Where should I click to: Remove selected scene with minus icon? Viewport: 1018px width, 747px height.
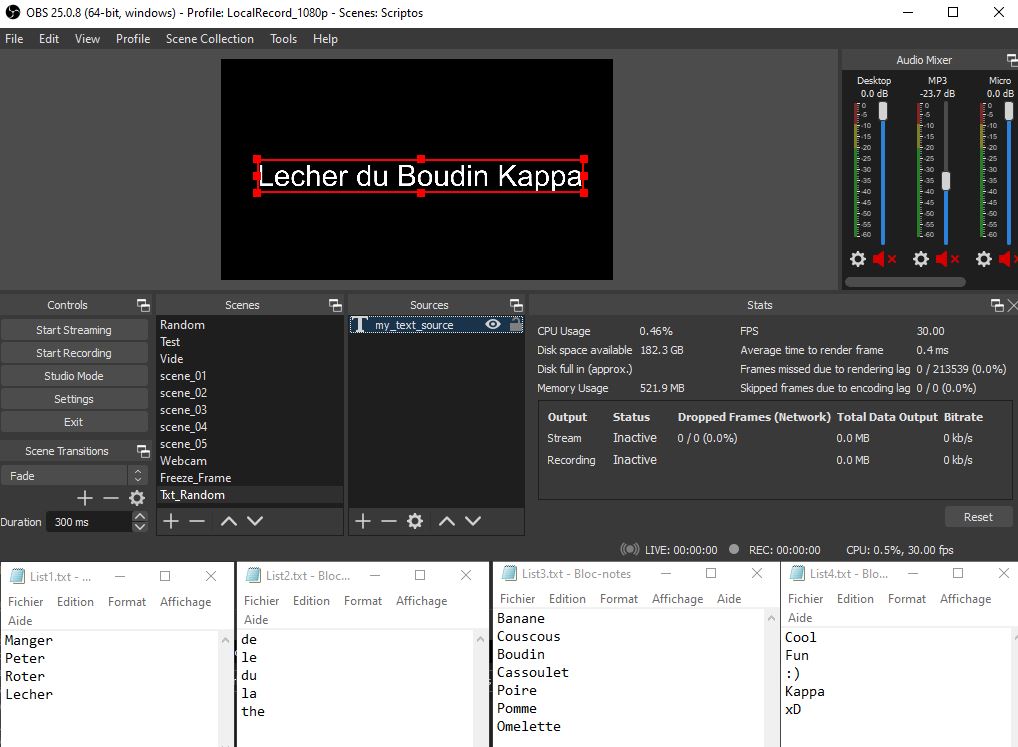pyautogui.click(x=197, y=520)
